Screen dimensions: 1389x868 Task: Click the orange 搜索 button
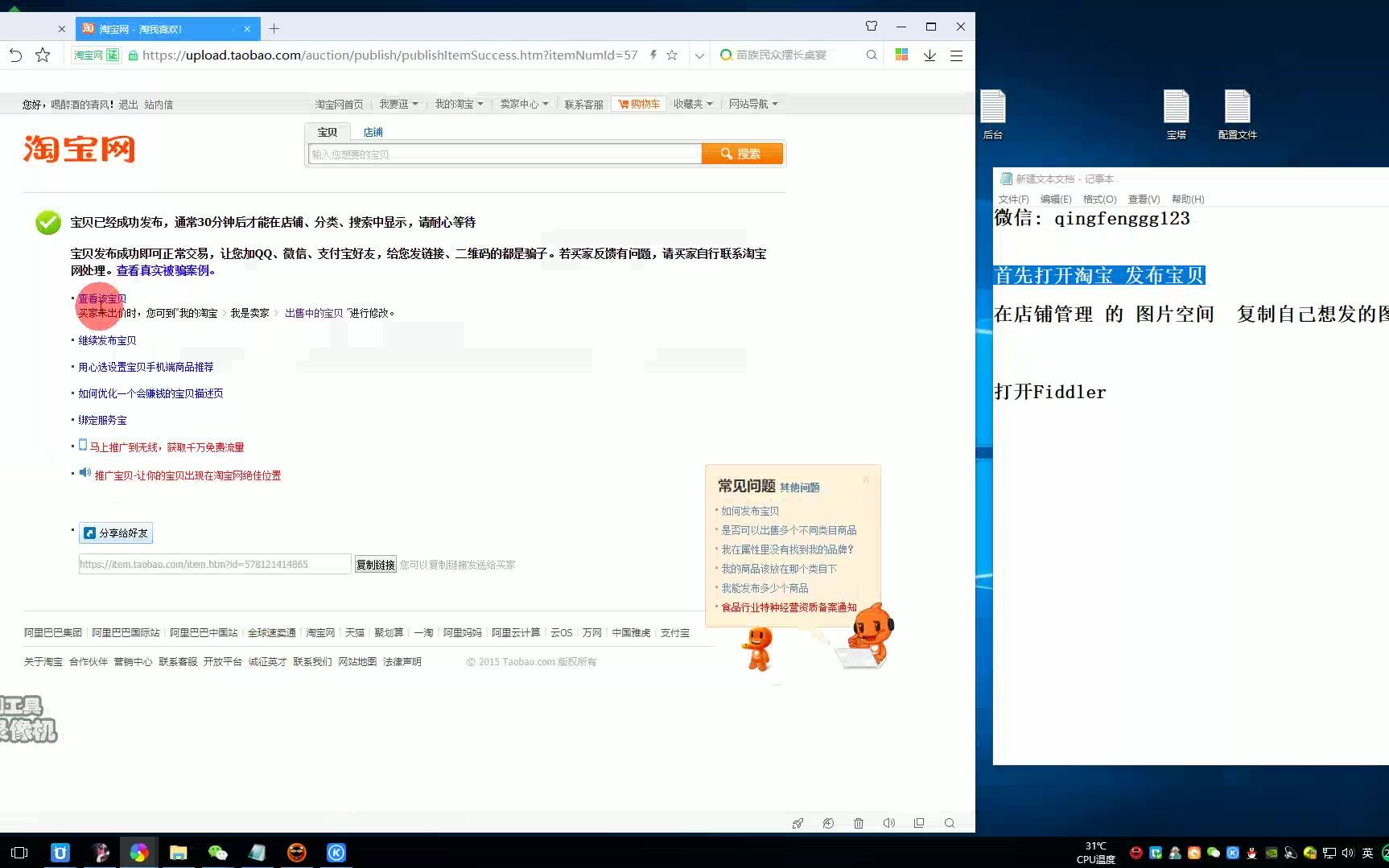point(742,154)
